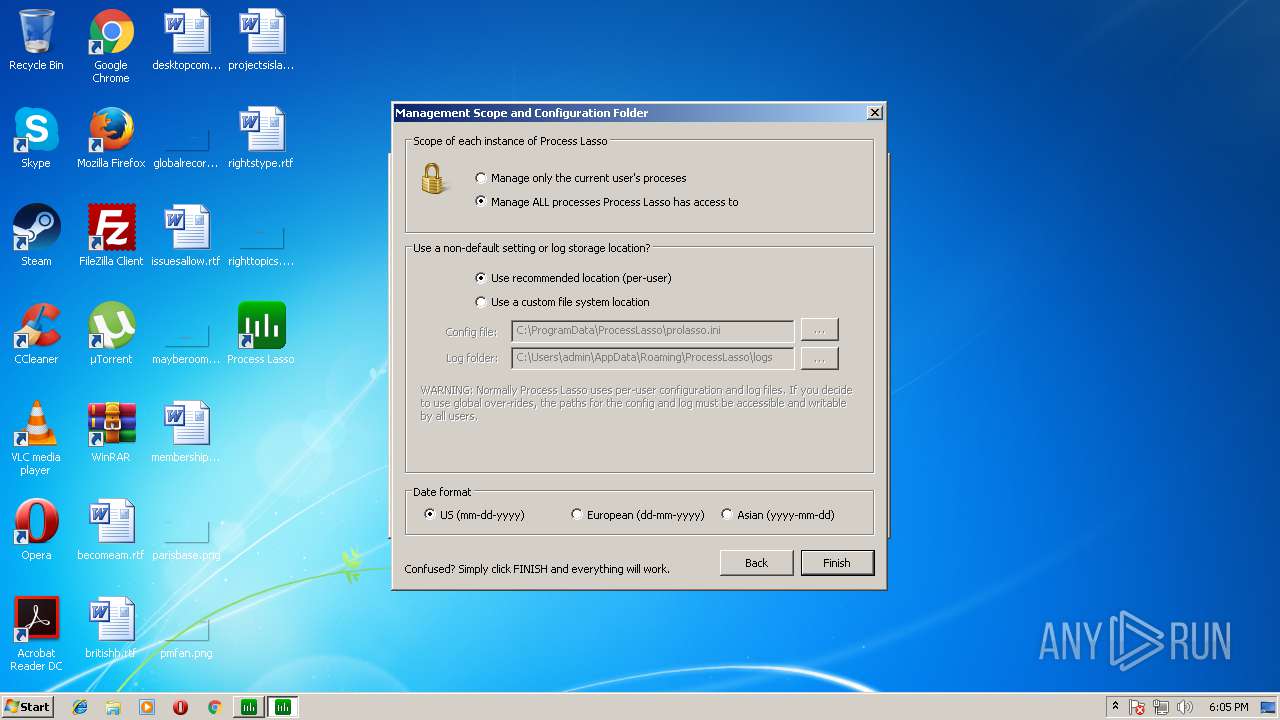Image resolution: width=1280 pixels, height=720 pixels.
Task: Select the parisbase.png desktop file
Action: pos(186,540)
